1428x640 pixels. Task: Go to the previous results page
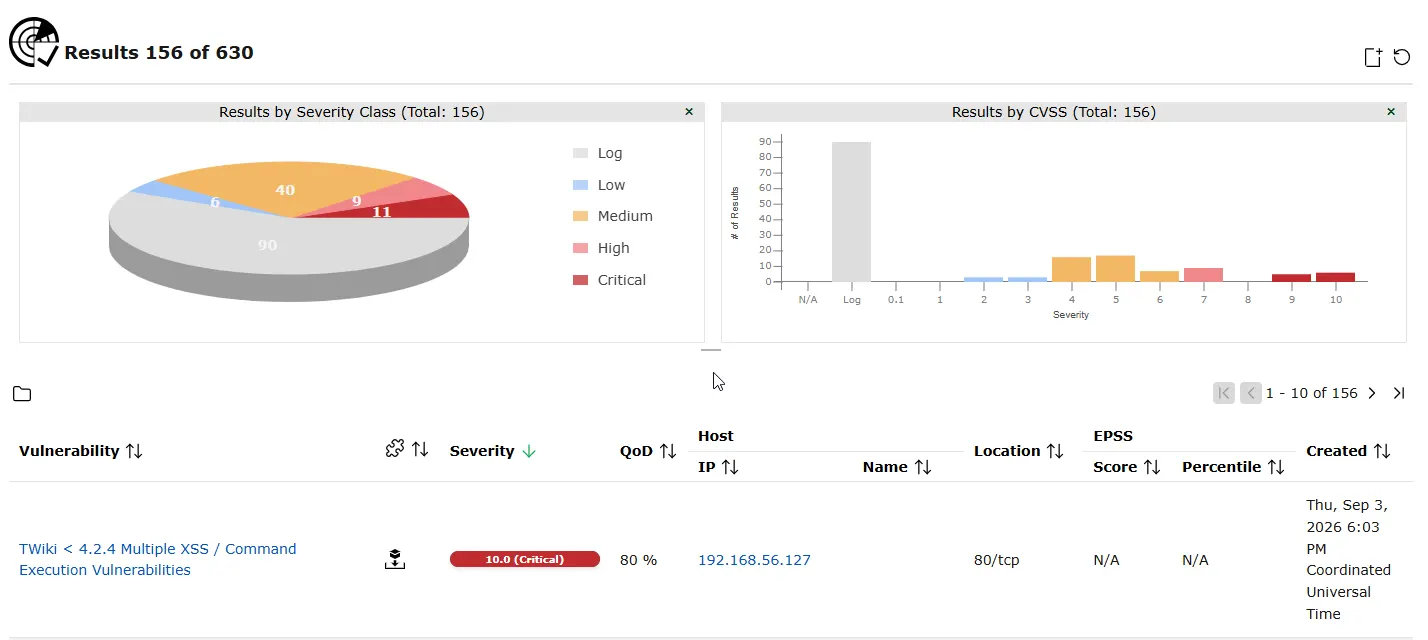[x=1251, y=393]
